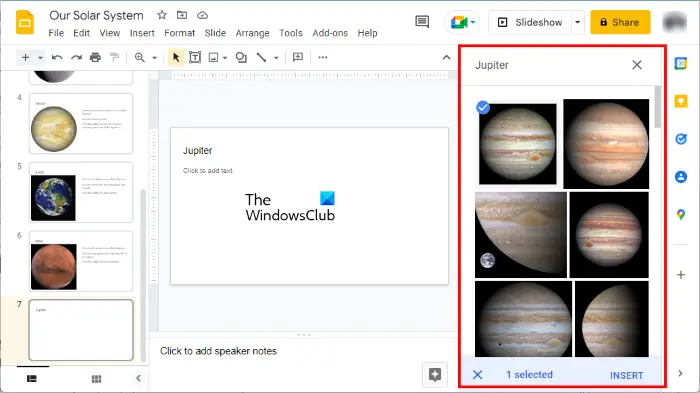Click the Undo arrow
Screen dimensions: 700x393
57,57
